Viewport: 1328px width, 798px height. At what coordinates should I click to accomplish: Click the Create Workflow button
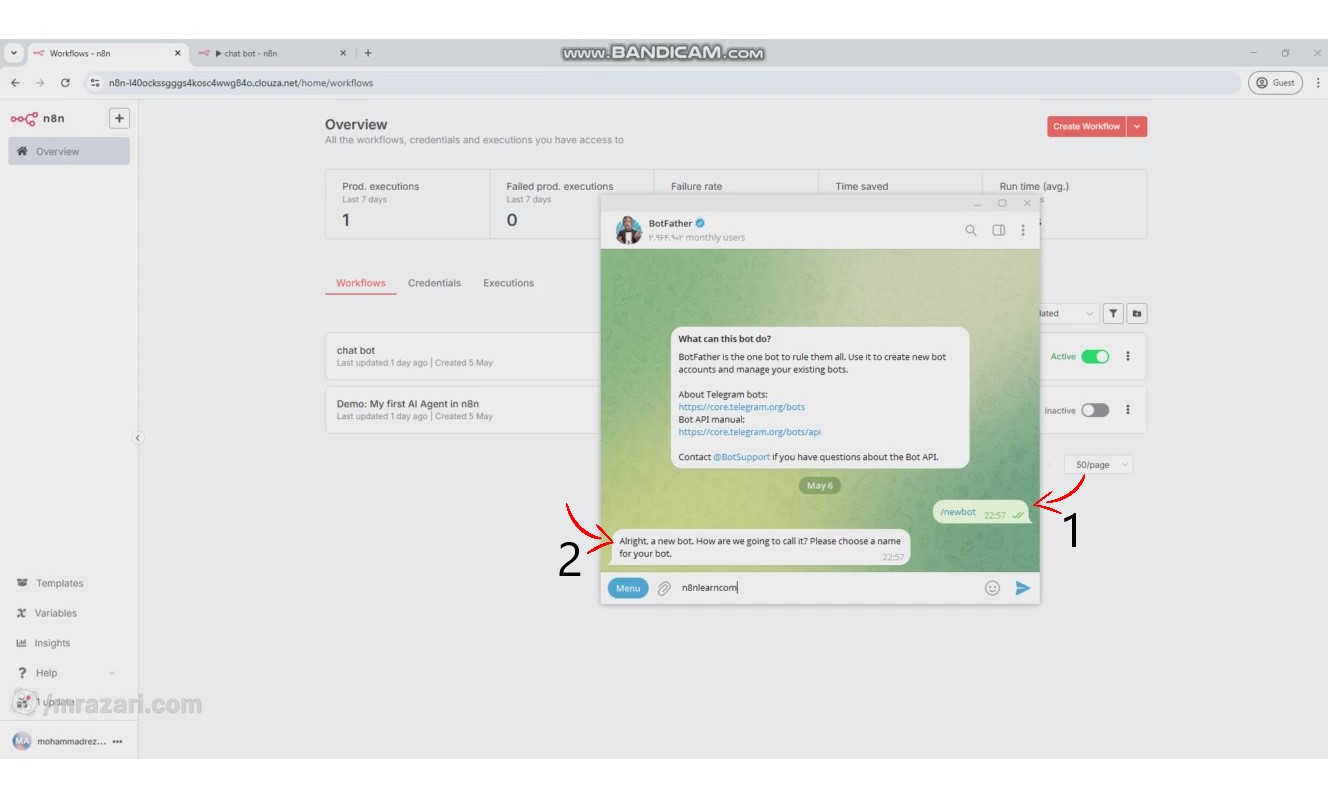(x=1086, y=127)
